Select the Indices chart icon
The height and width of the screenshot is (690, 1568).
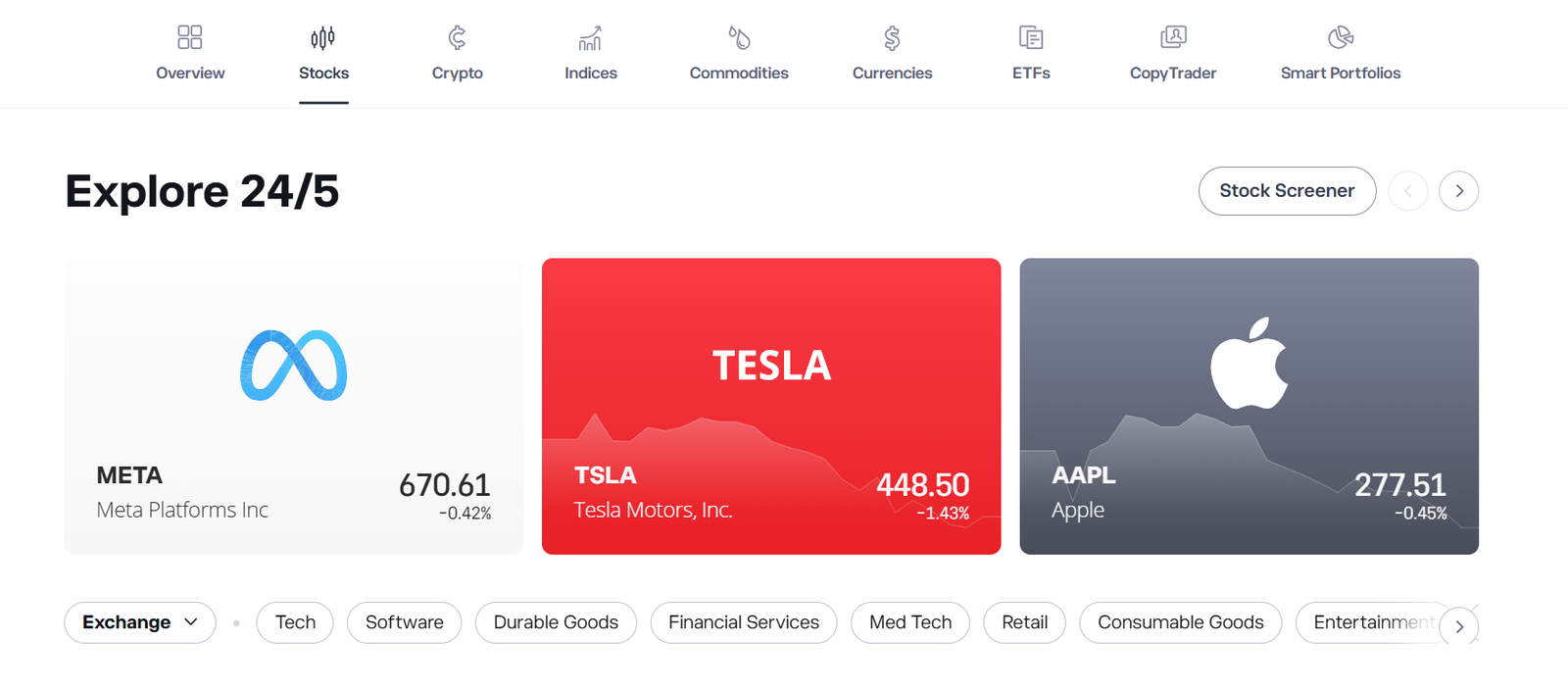(590, 37)
